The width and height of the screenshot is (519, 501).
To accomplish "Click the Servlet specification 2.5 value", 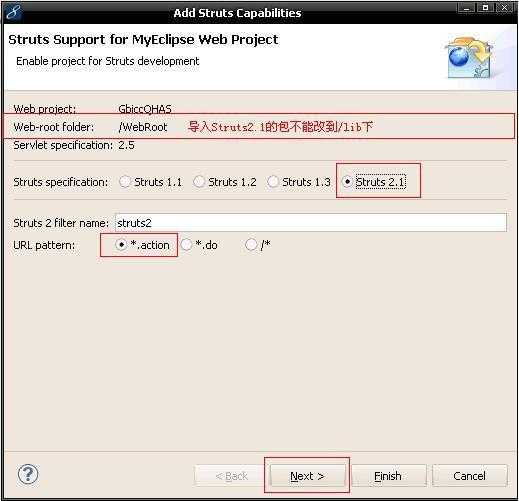I will (x=126, y=145).
